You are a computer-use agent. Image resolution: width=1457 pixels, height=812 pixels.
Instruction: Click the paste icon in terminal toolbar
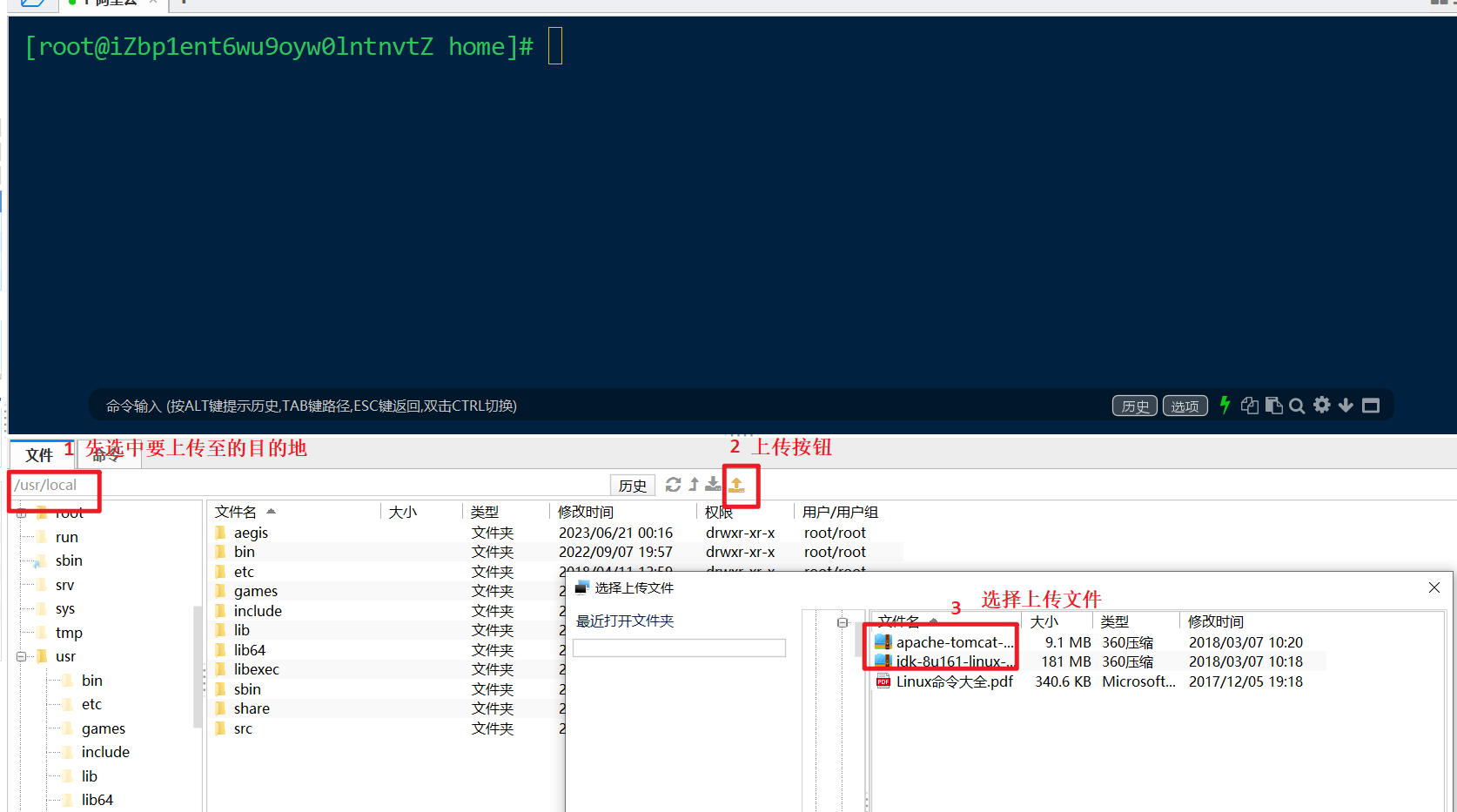[x=1274, y=406]
